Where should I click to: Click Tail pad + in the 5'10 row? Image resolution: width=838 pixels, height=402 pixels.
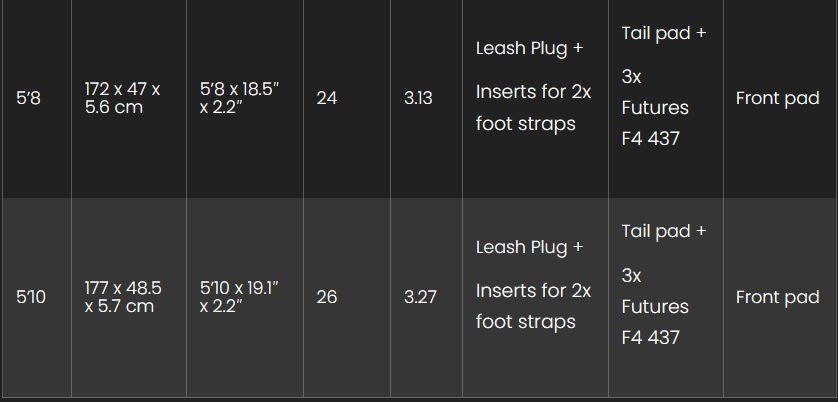click(x=664, y=232)
